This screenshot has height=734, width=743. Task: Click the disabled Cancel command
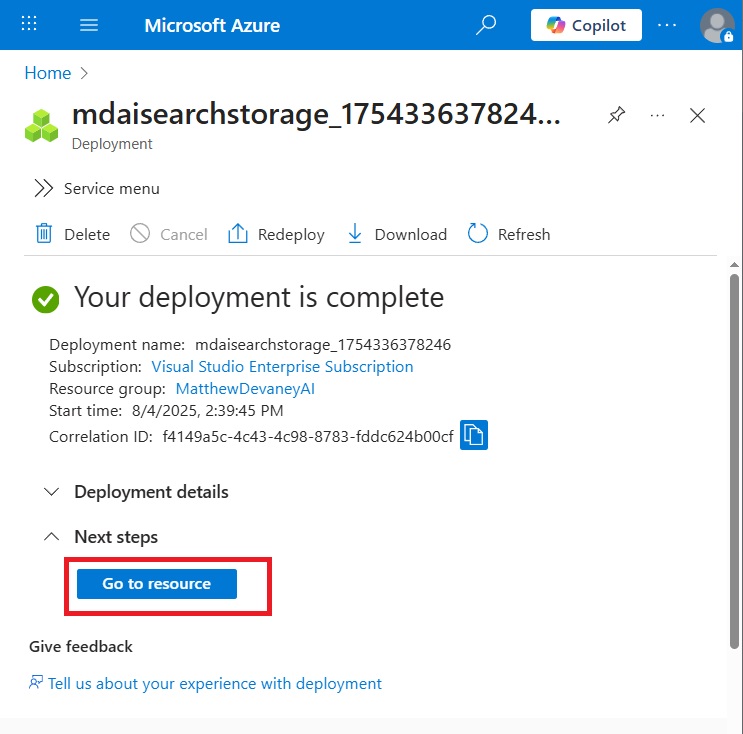(x=169, y=234)
